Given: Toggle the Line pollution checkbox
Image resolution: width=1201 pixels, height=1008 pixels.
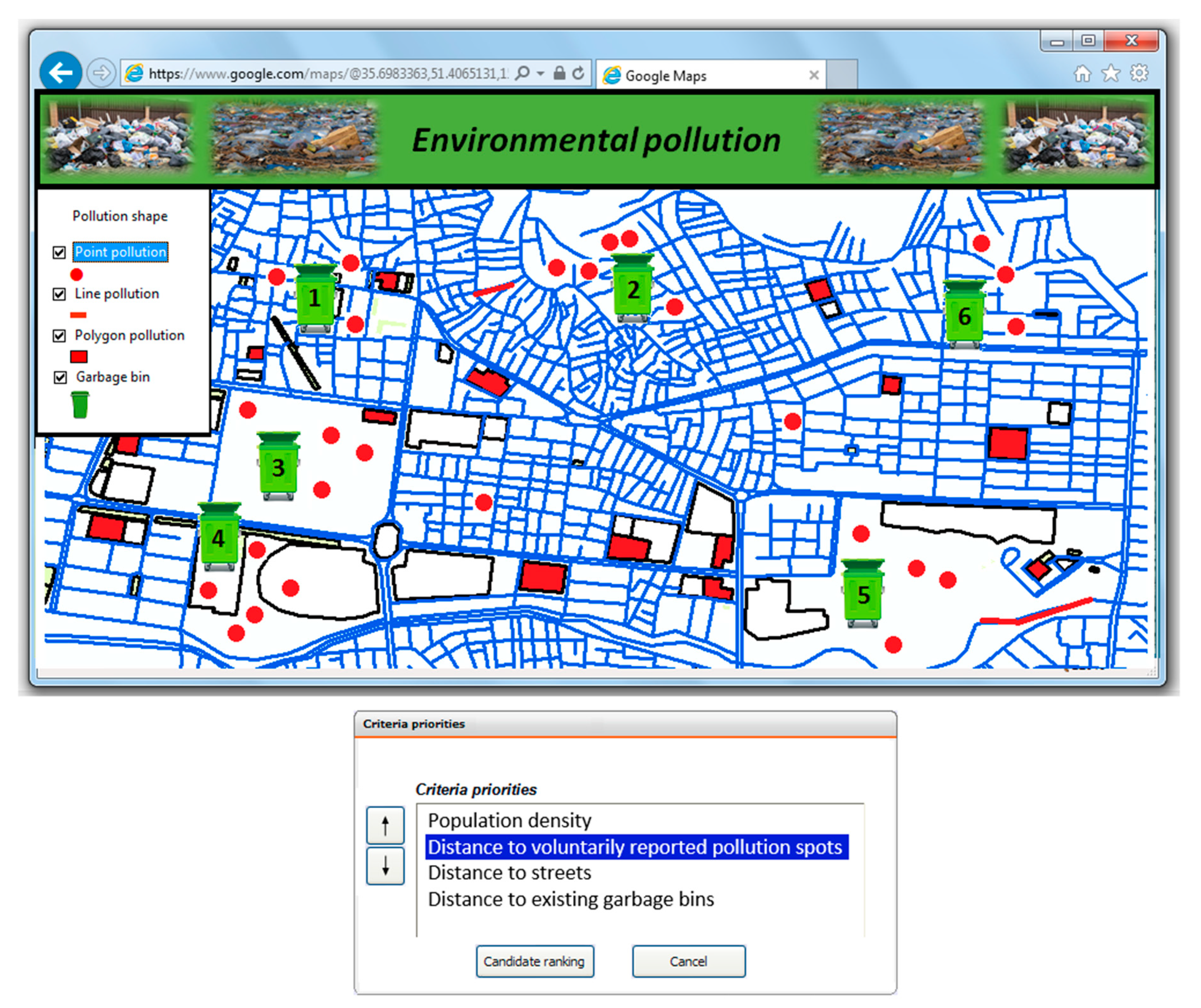Looking at the screenshot, I should (x=59, y=294).
